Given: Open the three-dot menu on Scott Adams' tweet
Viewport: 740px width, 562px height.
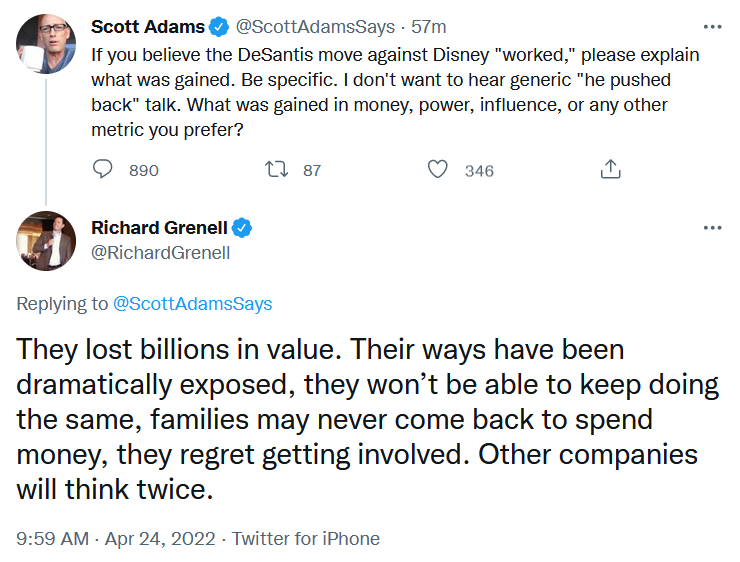Looking at the screenshot, I should (712, 27).
